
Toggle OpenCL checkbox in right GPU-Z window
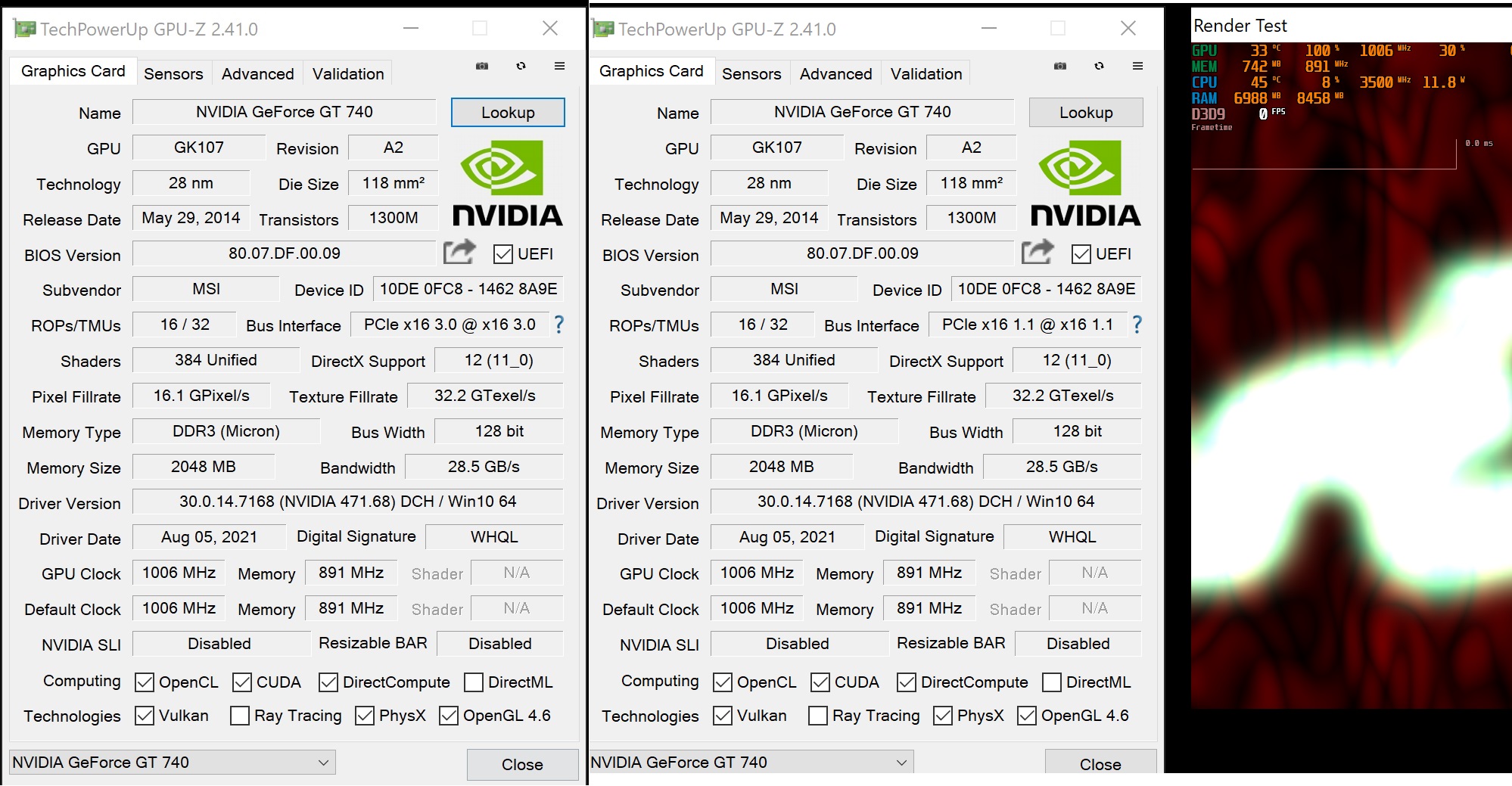point(722,682)
